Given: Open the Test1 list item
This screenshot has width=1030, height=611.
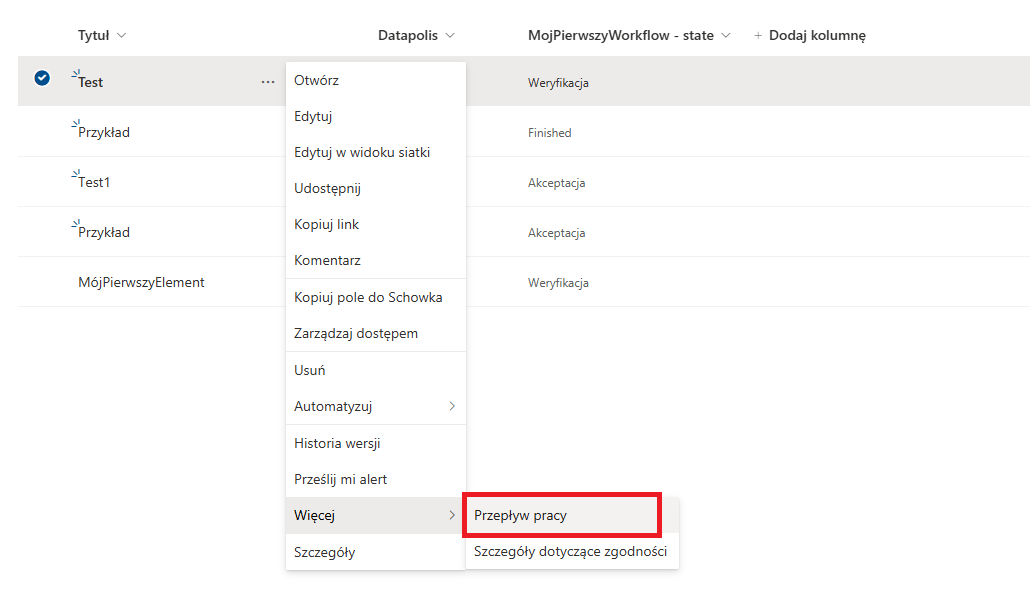Looking at the screenshot, I should pyautogui.click(x=94, y=182).
